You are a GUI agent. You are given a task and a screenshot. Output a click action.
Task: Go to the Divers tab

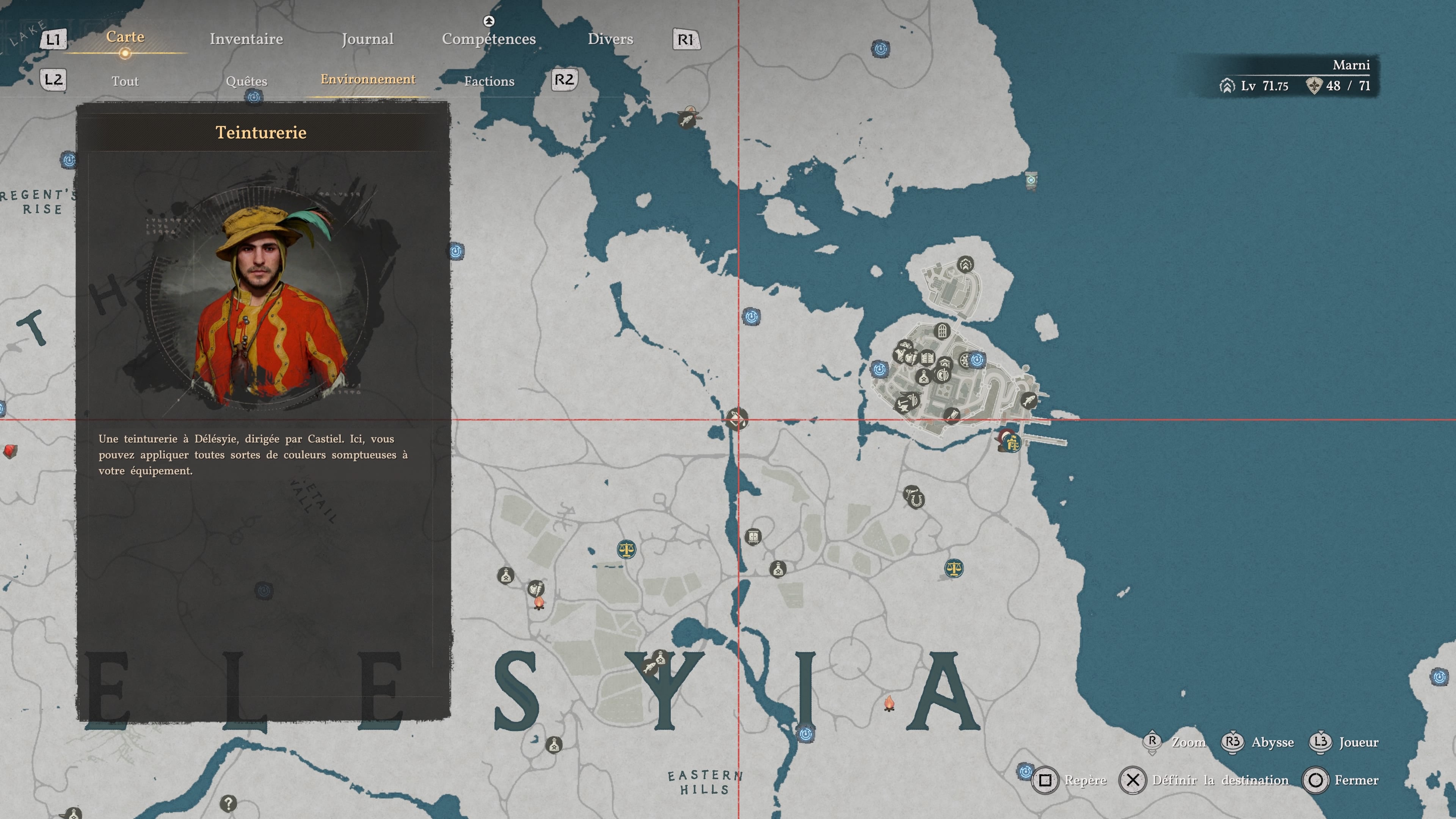(610, 39)
